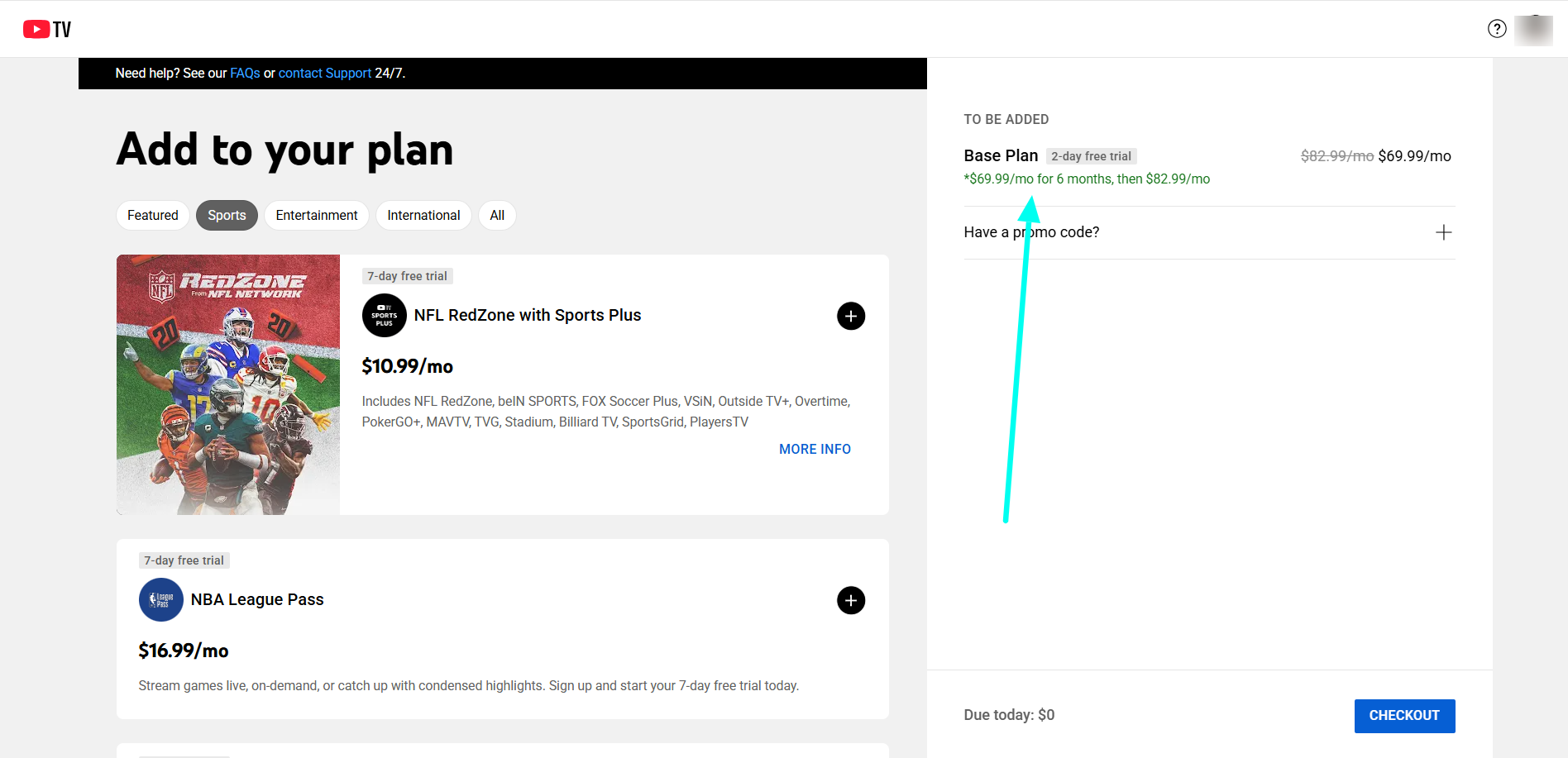Click the $10.99/mo price
Screen dimensions: 1568x758
click(x=408, y=366)
